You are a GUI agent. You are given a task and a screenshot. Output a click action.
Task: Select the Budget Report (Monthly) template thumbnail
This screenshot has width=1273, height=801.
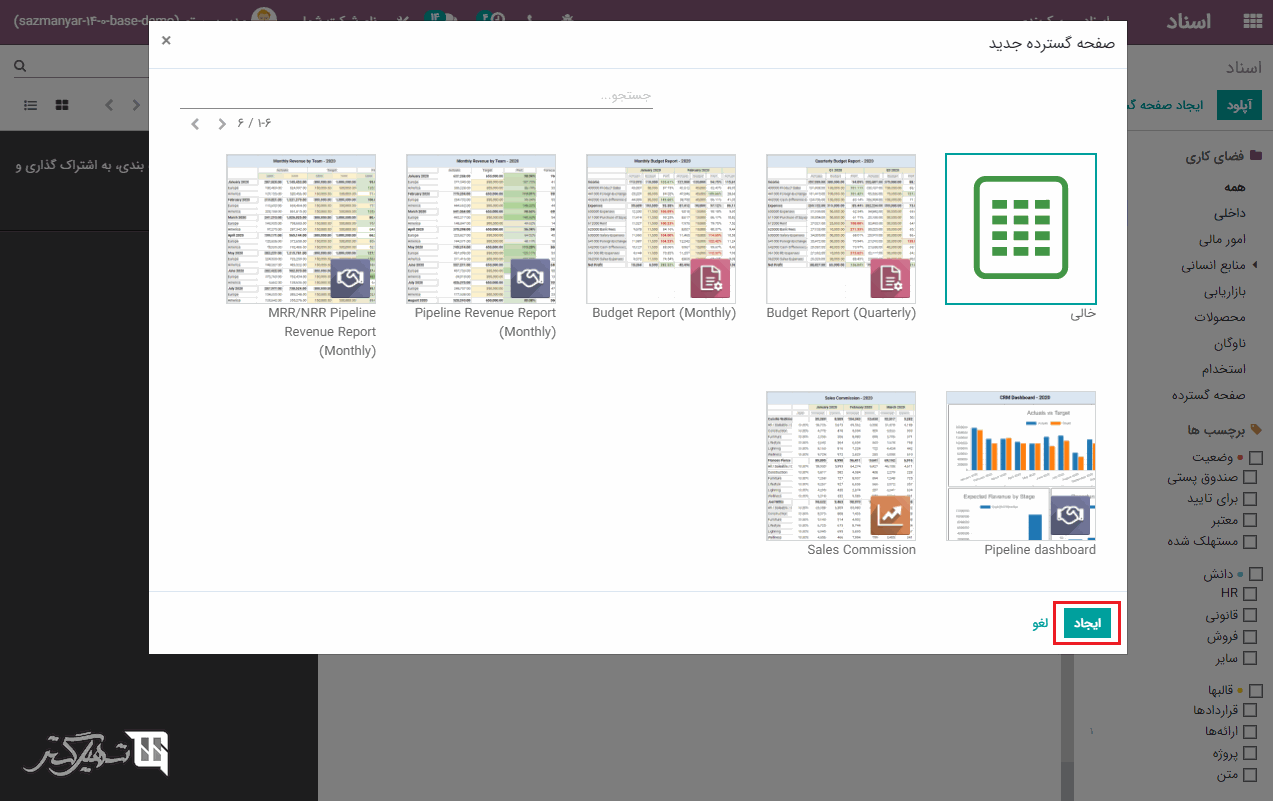(x=661, y=229)
